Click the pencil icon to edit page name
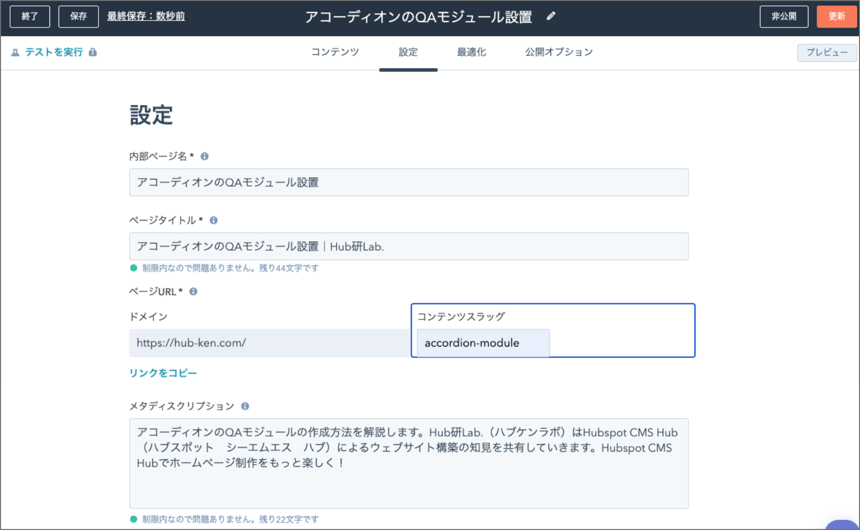Screen dimensions: 860x530 point(551,16)
